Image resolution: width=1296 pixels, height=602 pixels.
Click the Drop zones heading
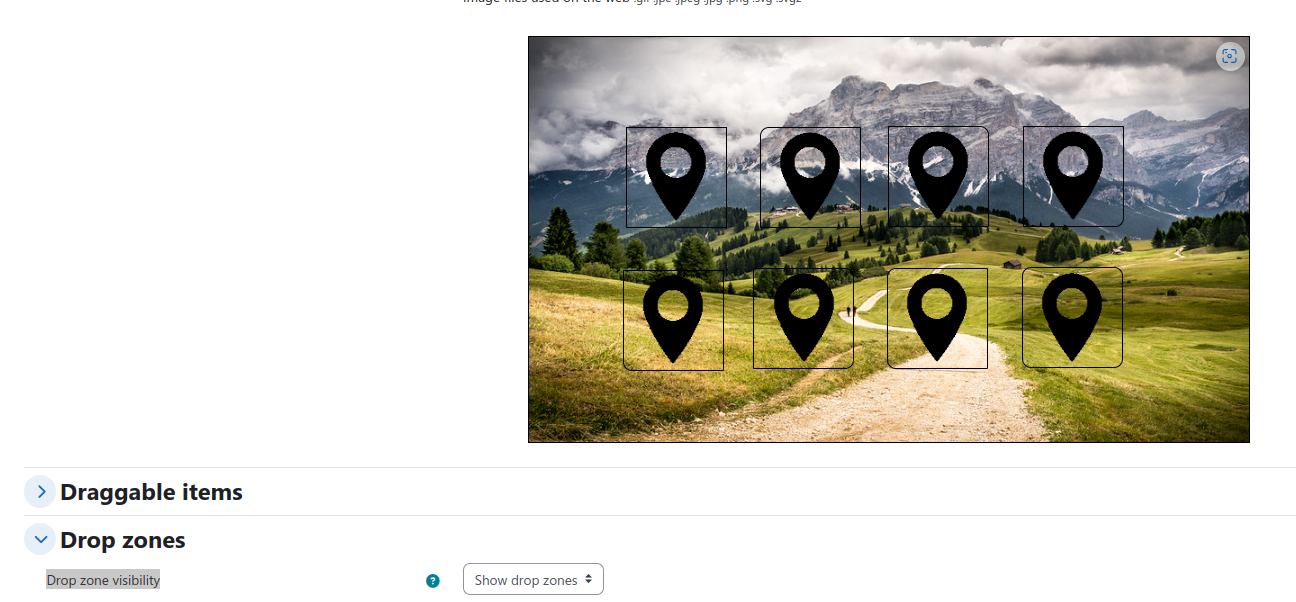[x=123, y=540]
